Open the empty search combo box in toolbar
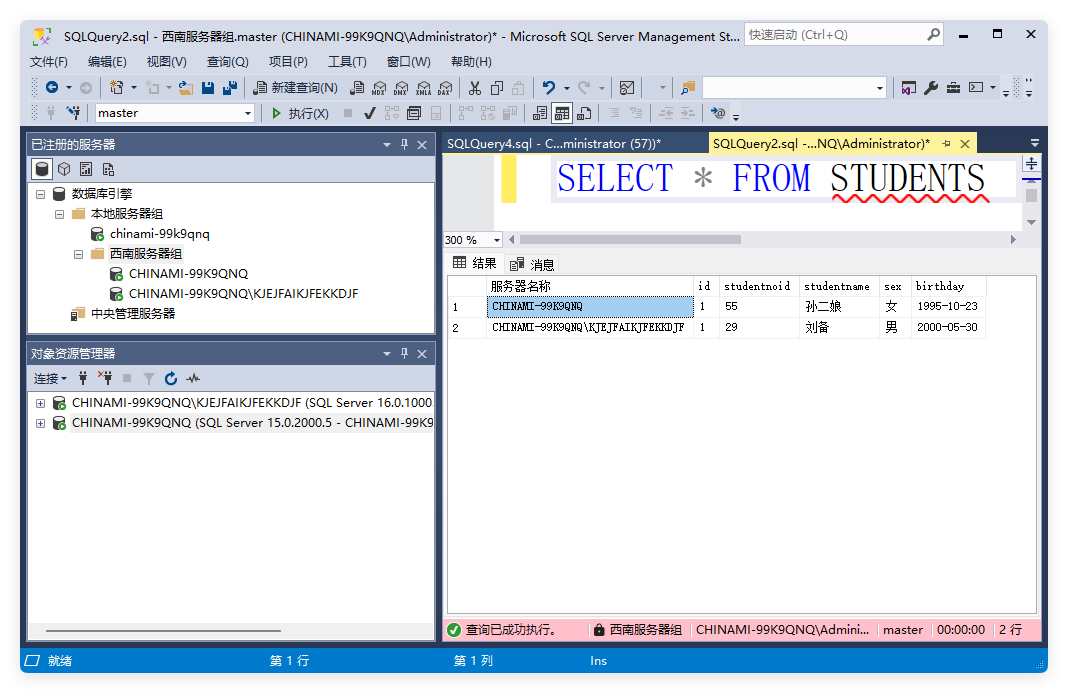1068x693 pixels. 794,88
